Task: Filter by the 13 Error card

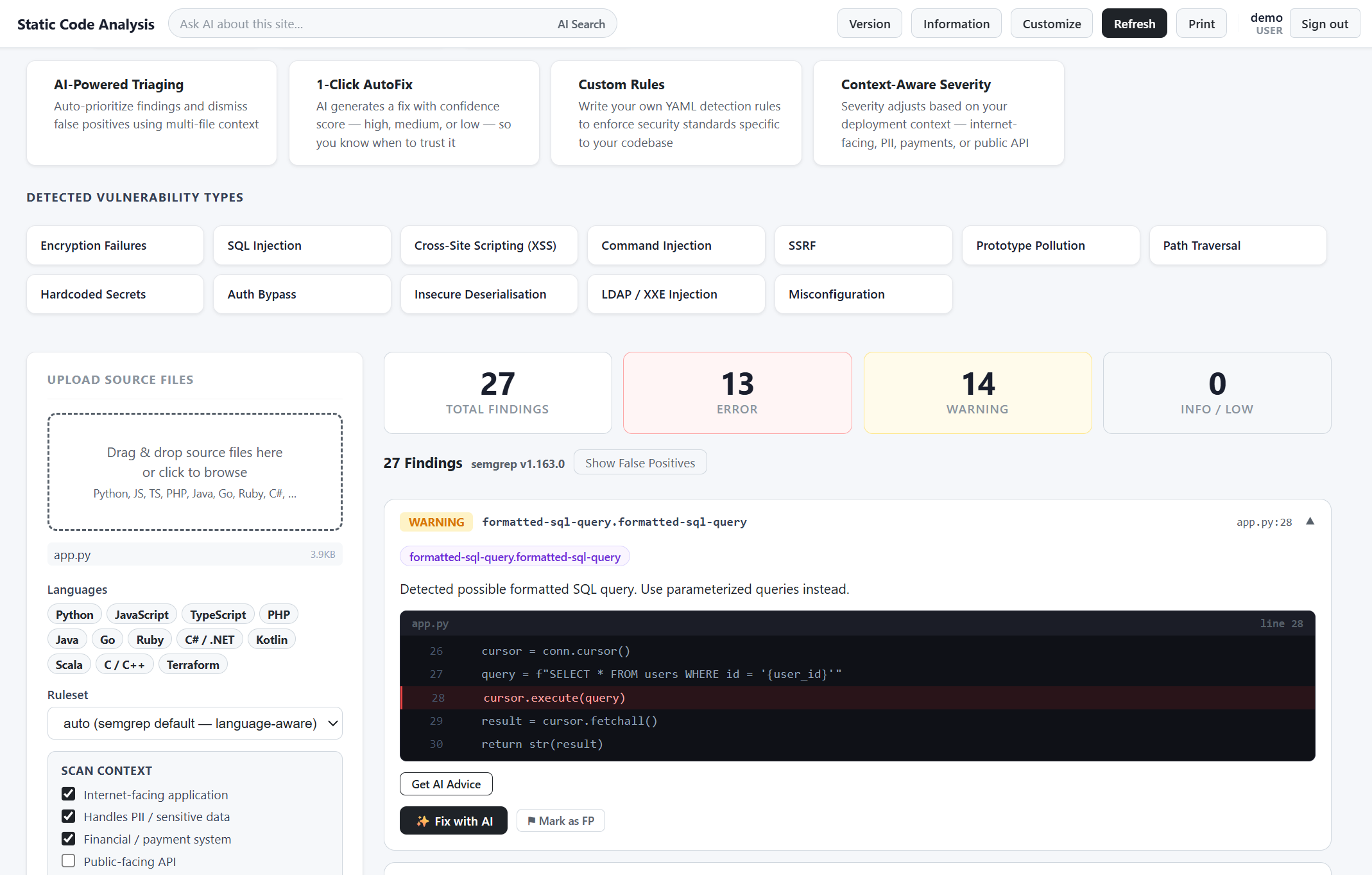Action: click(737, 393)
